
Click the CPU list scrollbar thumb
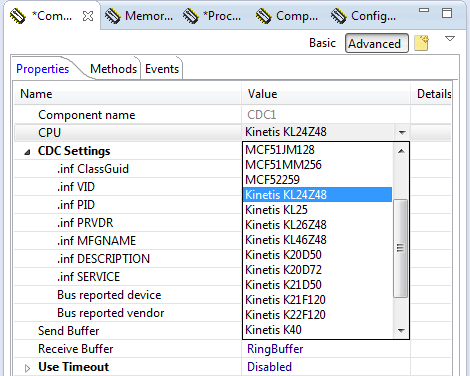click(400, 248)
